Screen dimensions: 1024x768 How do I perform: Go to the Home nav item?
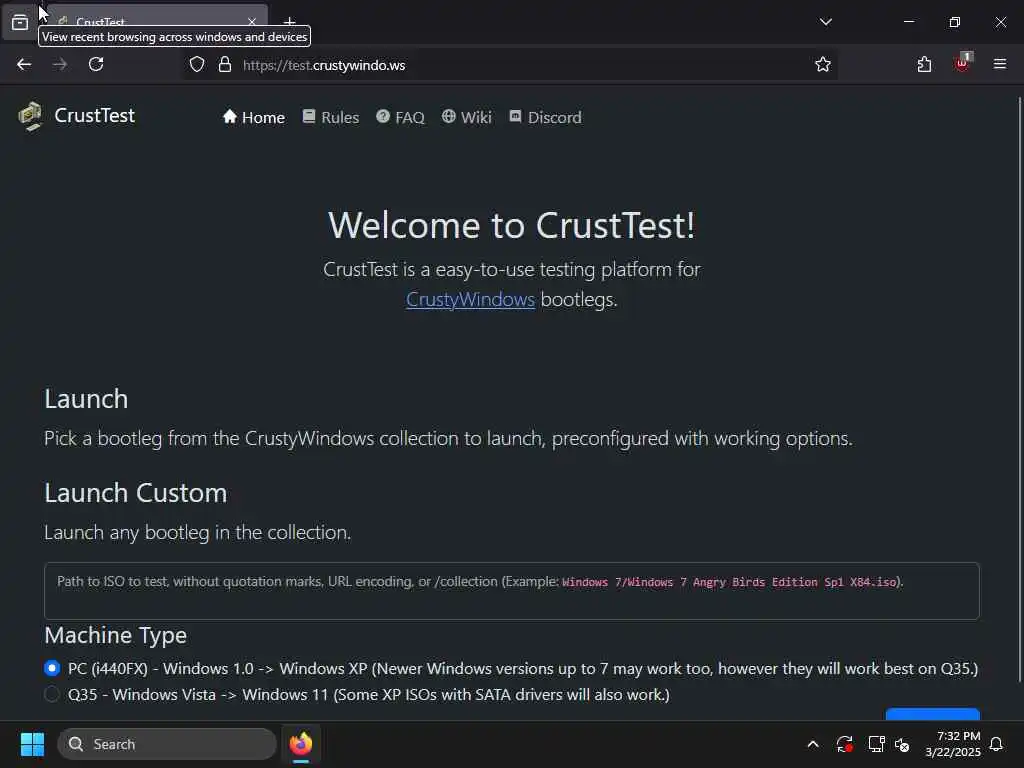[x=254, y=118]
